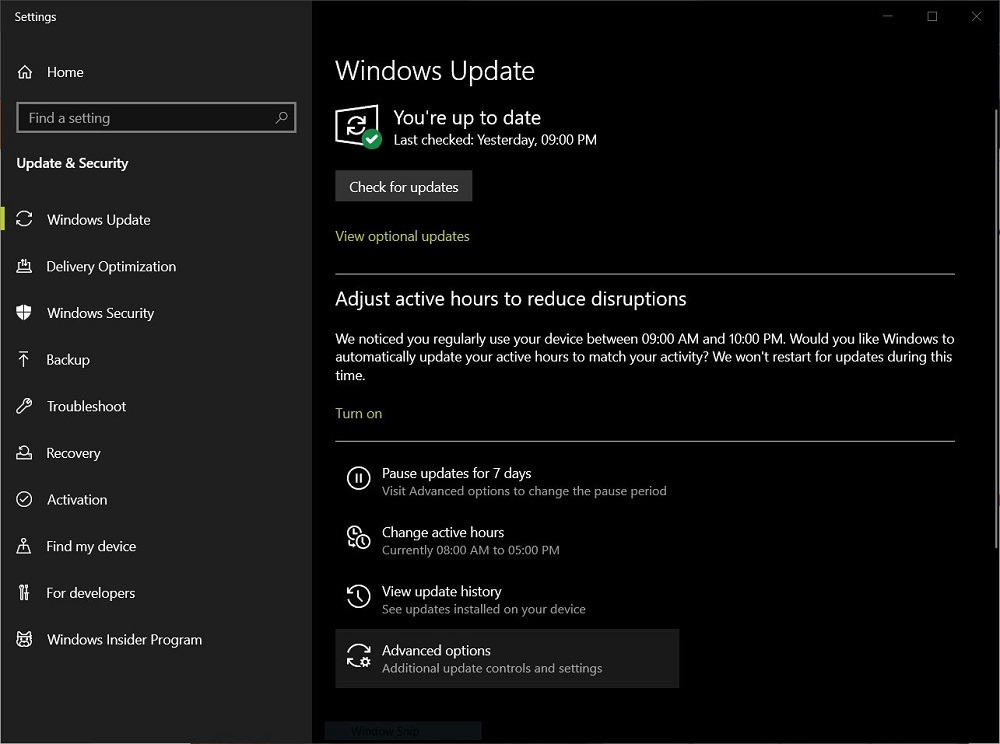Open Advanced options via its gear icon
Viewport: 1000px width, 744px height.
[358, 656]
